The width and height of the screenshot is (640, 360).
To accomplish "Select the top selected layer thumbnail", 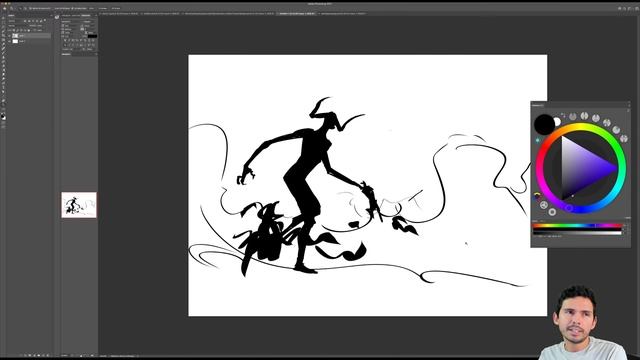I will (16, 36).
